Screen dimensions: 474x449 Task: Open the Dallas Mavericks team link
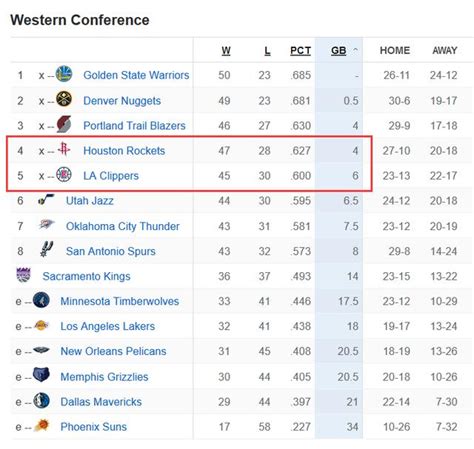pos(101,402)
